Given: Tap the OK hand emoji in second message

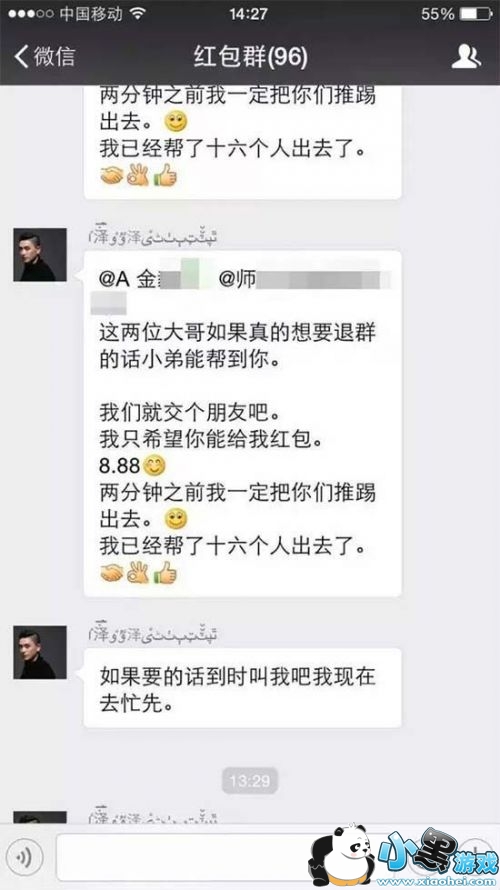Looking at the screenshot, I should (138, 573).
